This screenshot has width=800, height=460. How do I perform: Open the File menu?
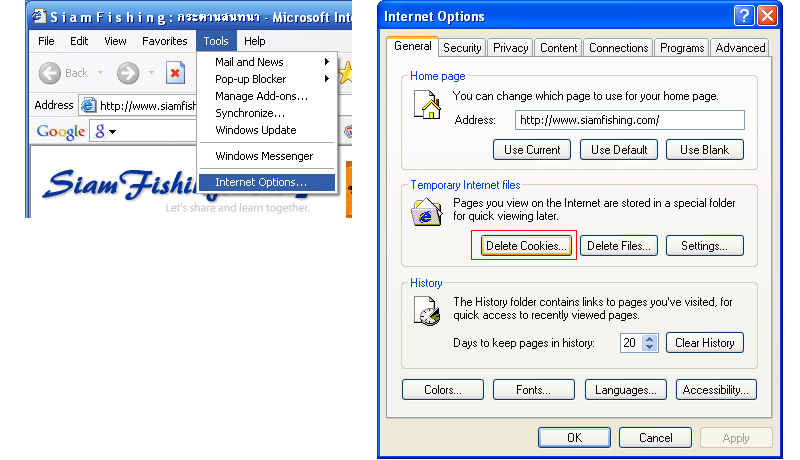pyautogui.click(x=46, y=41)
